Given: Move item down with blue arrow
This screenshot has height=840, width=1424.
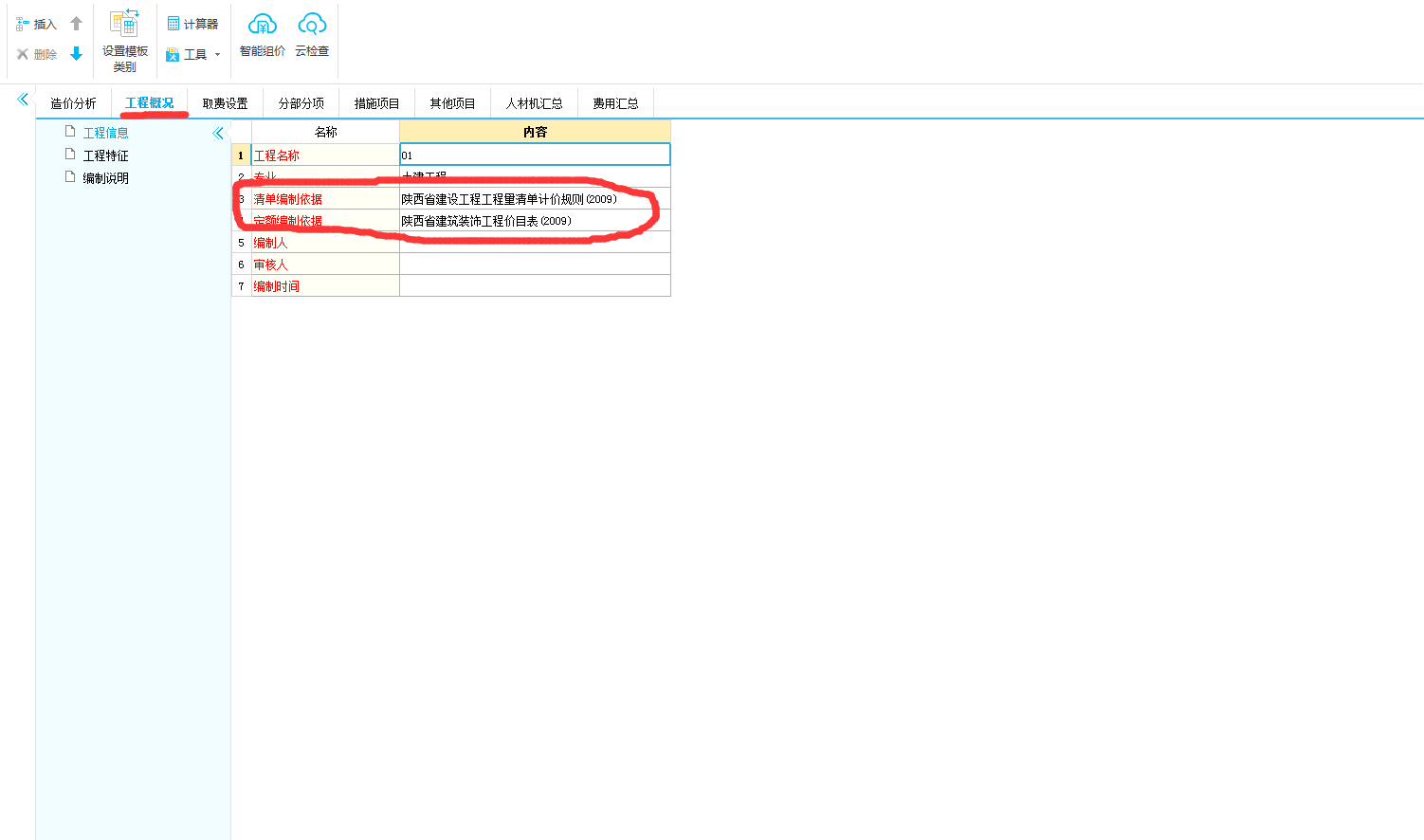Looking at the screenshot, I should [77, 54].
